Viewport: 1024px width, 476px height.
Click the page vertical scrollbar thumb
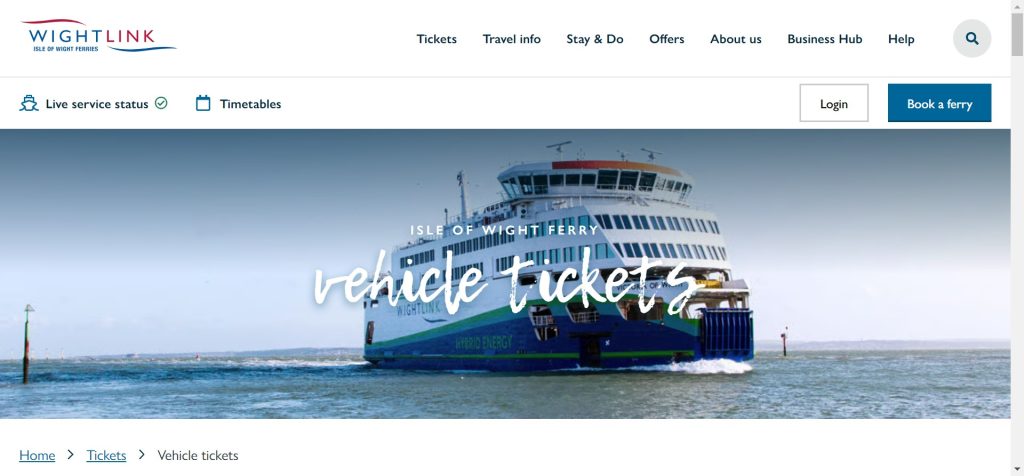tap(1017, 34)
